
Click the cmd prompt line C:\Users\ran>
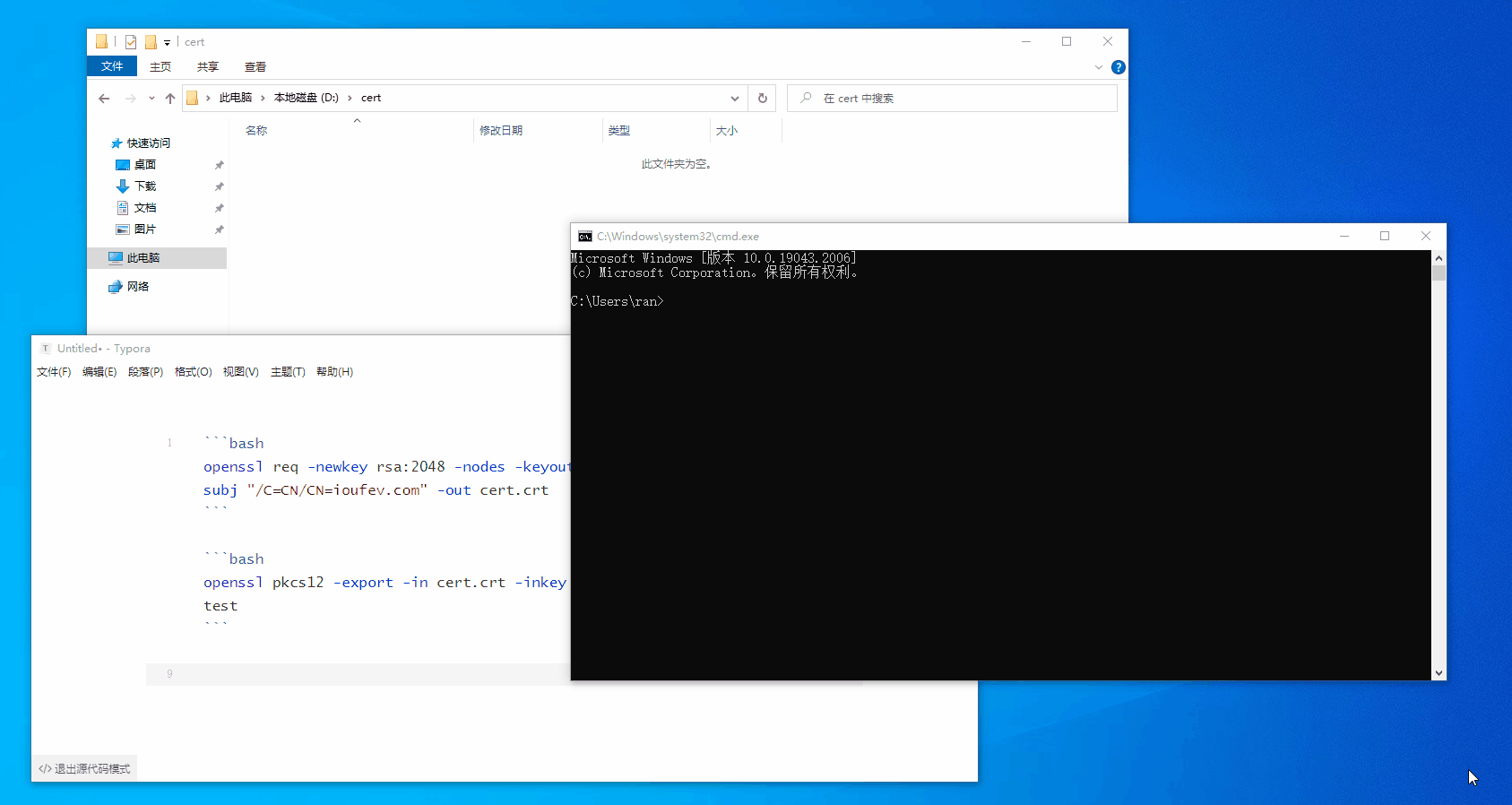point(618,302)
